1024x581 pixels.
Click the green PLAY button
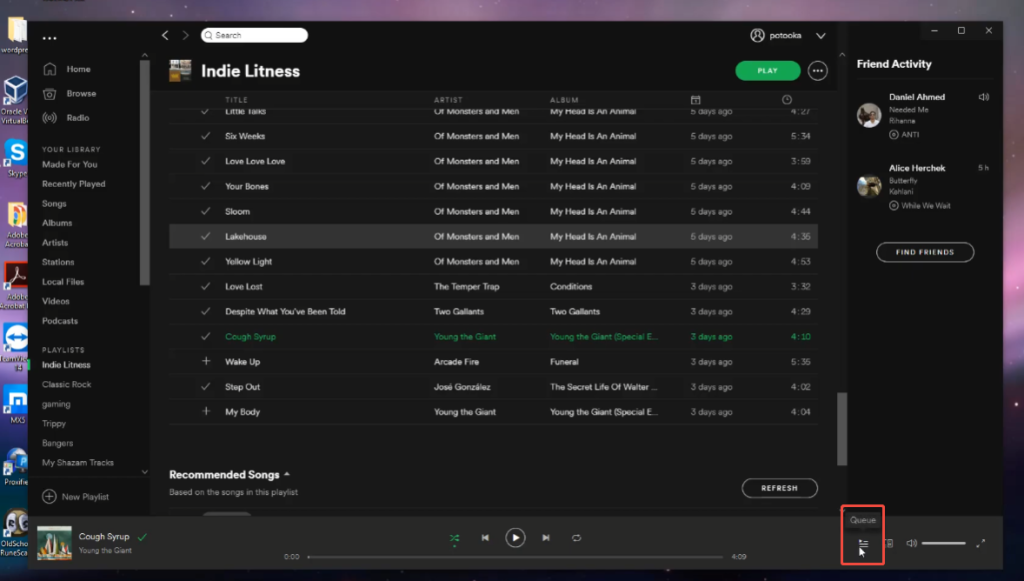tap(767, 71)
